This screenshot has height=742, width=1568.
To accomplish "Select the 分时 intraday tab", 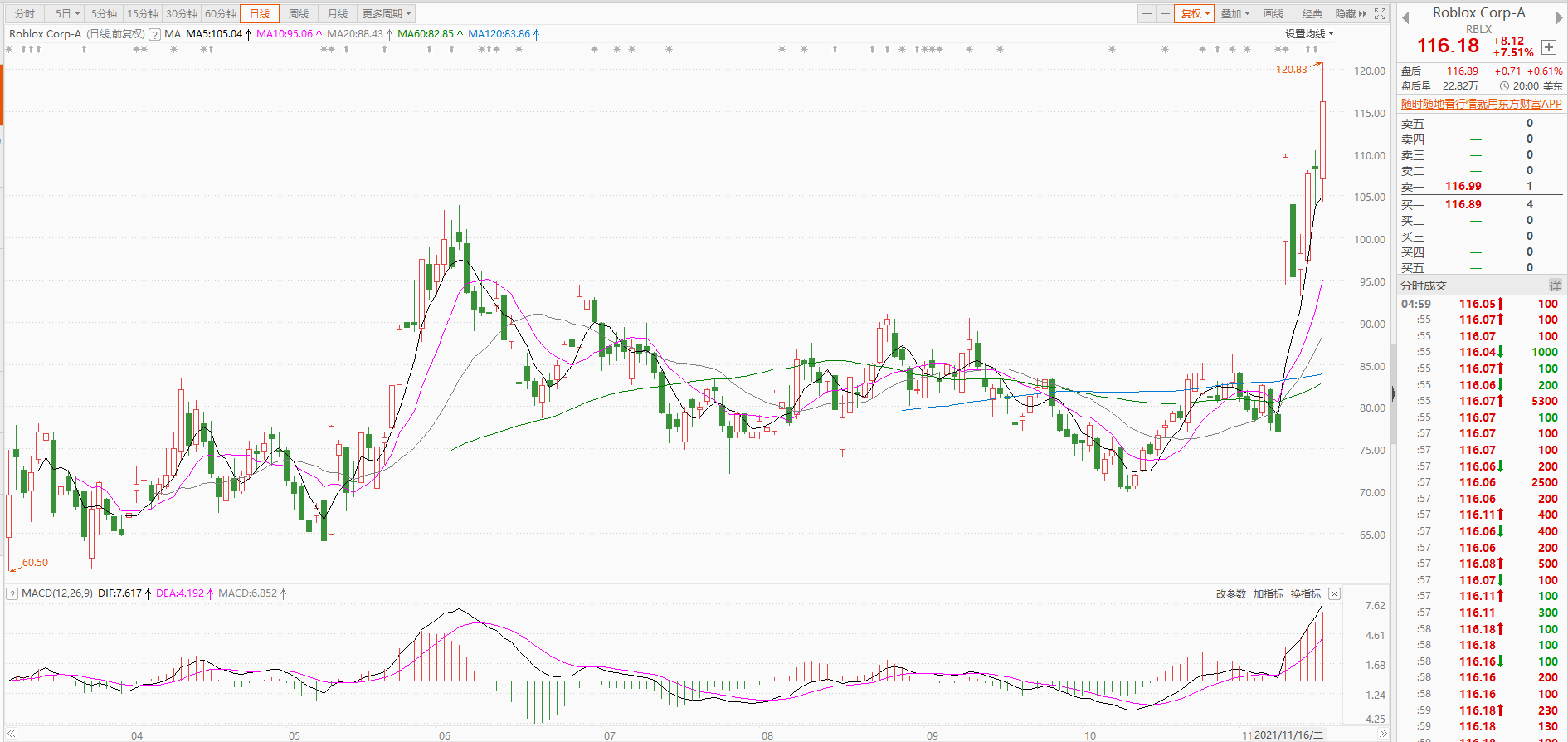I will pyautogui.click(x=25, y=13).
